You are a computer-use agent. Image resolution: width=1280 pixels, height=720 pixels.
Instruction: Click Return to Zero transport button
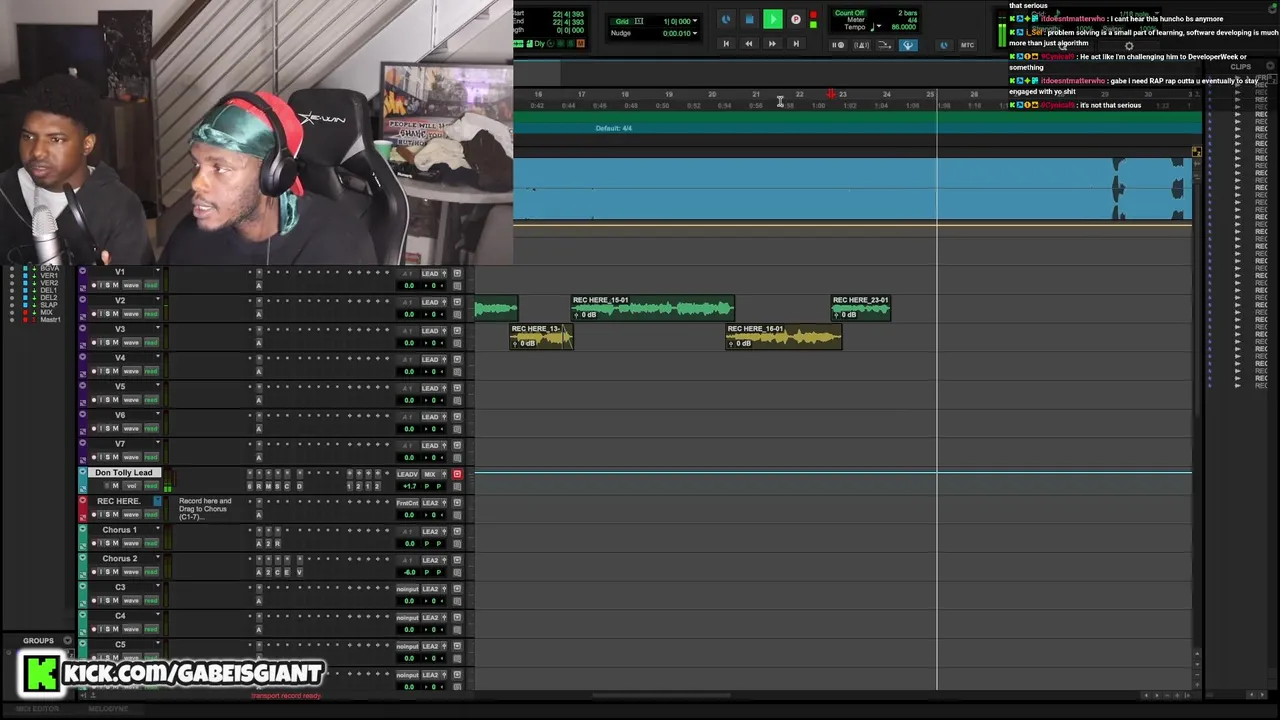[726, 44]
